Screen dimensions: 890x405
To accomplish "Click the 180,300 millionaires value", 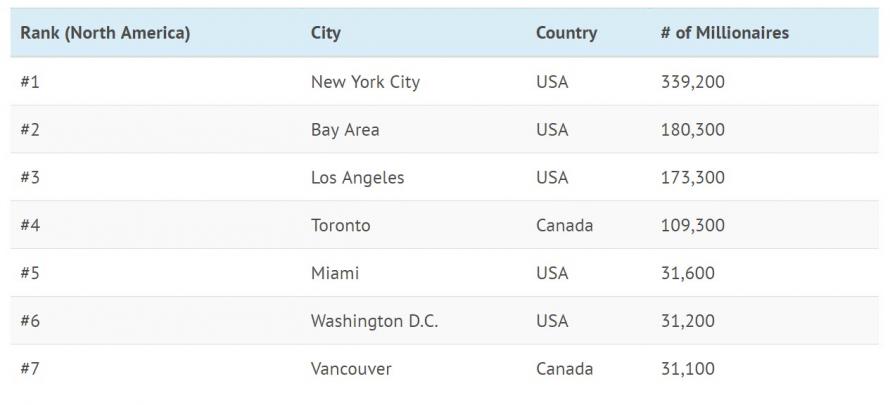I will pos(693,130).
